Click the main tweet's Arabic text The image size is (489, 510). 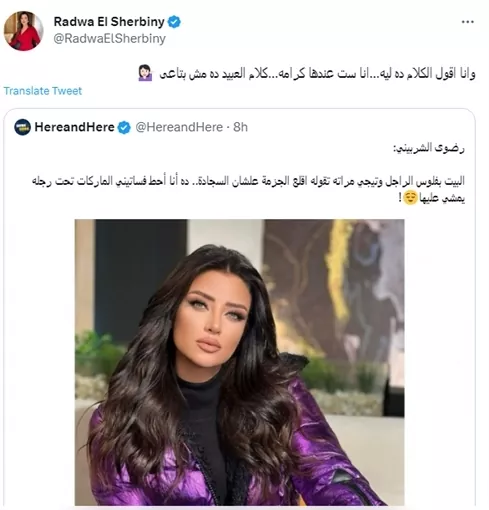(317, 74)
